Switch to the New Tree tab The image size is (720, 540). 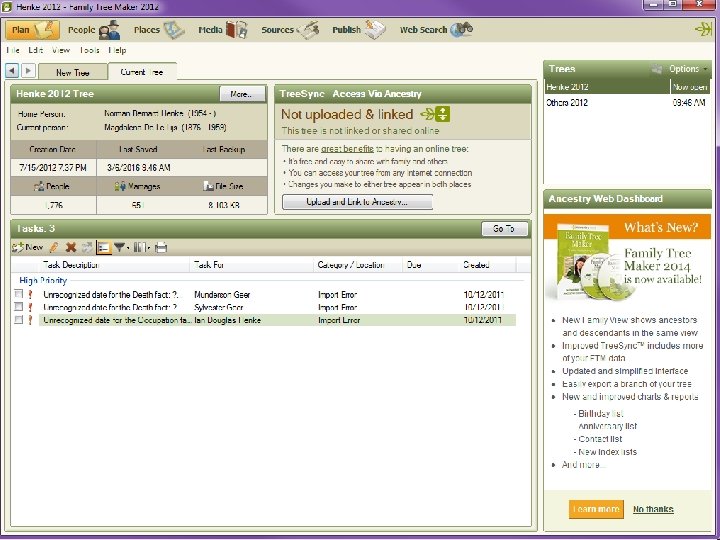point(73,73)
